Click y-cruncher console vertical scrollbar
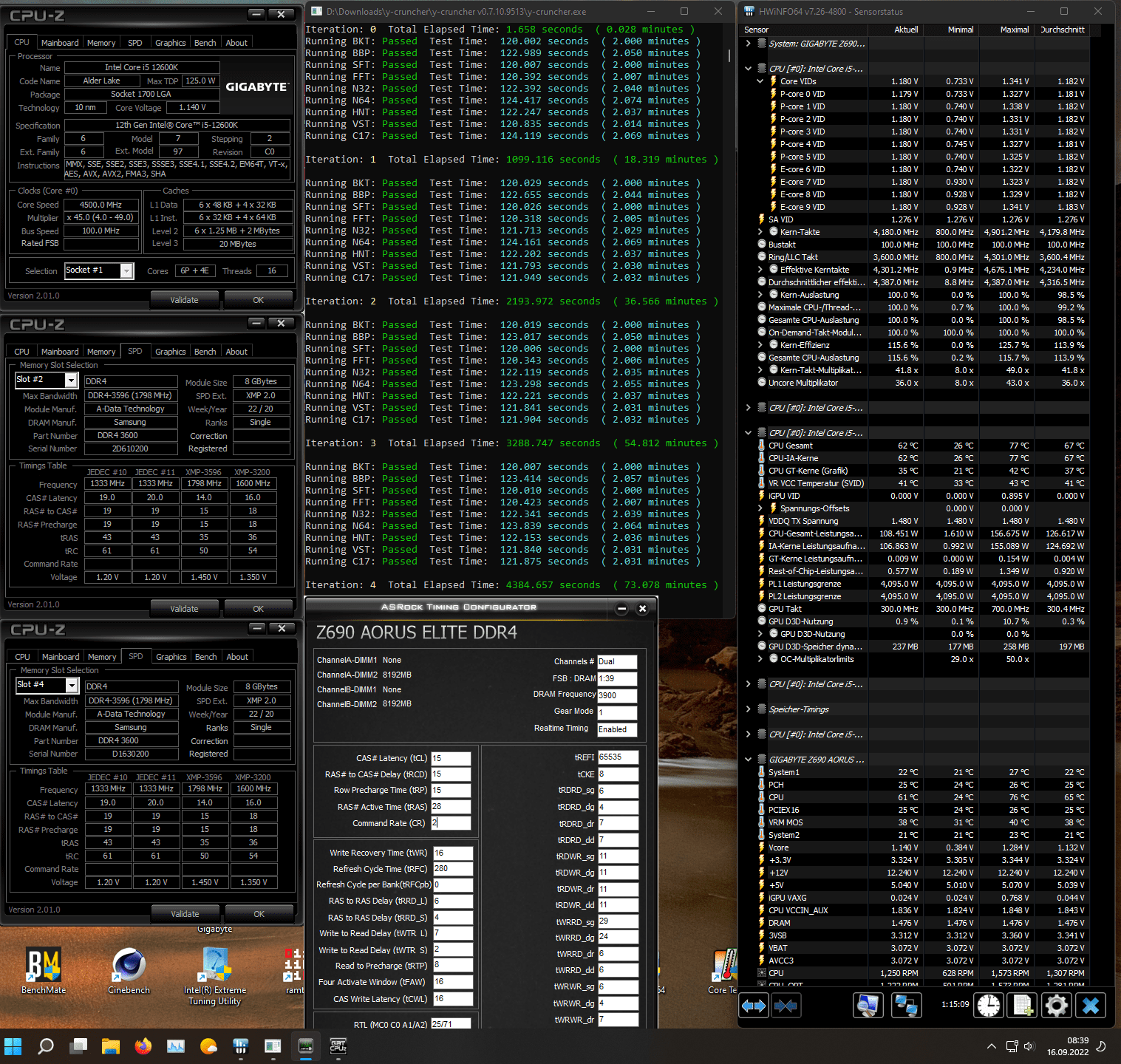Image resolution: width=1121 pixels, height=1064 pixels. (729, 56)
